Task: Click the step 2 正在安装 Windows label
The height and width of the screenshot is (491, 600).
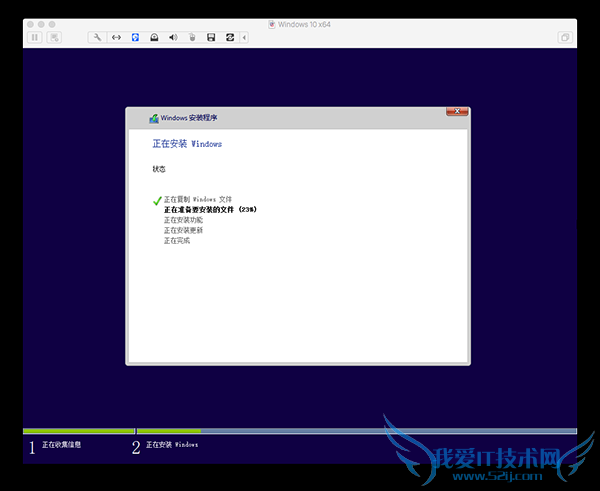Action: (172, 444)
